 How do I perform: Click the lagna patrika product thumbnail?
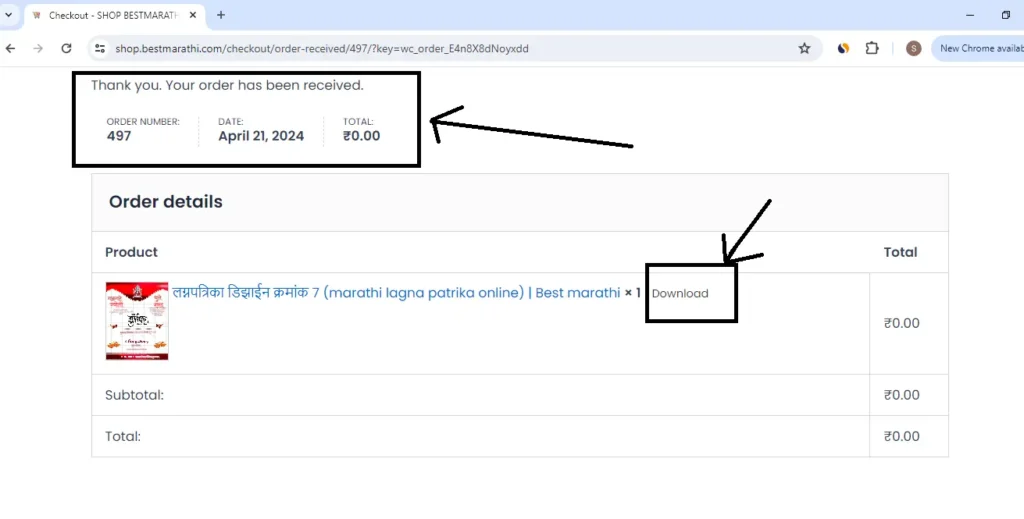(137, 321)
